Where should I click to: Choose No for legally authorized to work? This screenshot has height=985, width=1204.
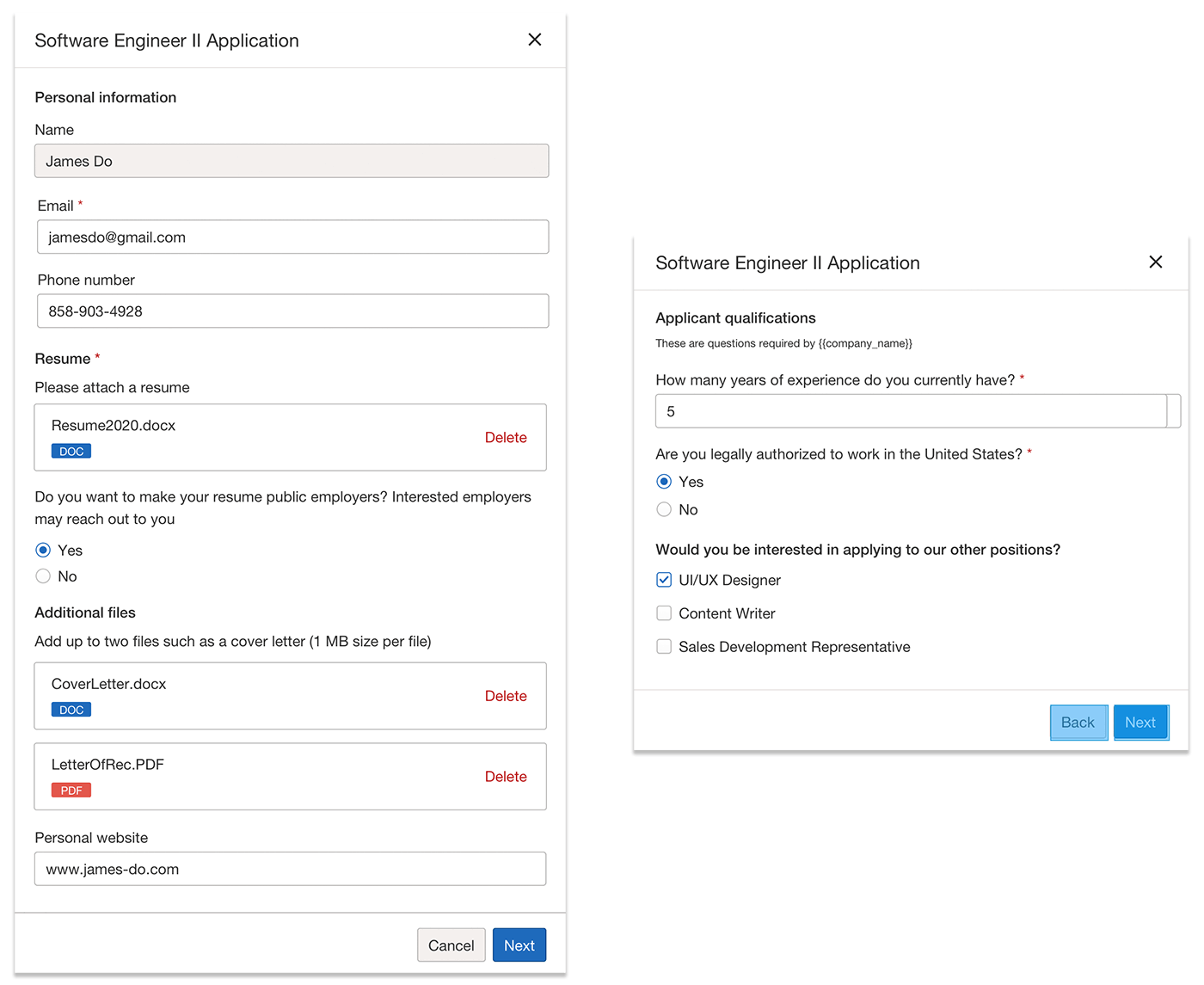[x=664, y=509]
